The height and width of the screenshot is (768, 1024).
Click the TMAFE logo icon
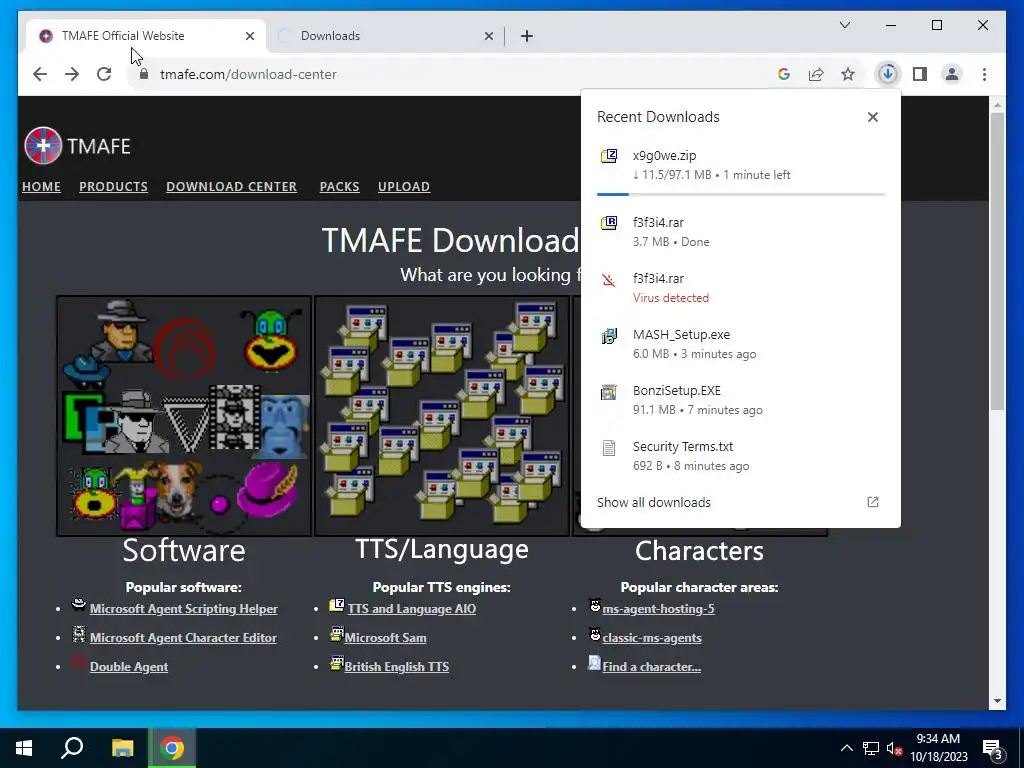(x=43, y=146)
